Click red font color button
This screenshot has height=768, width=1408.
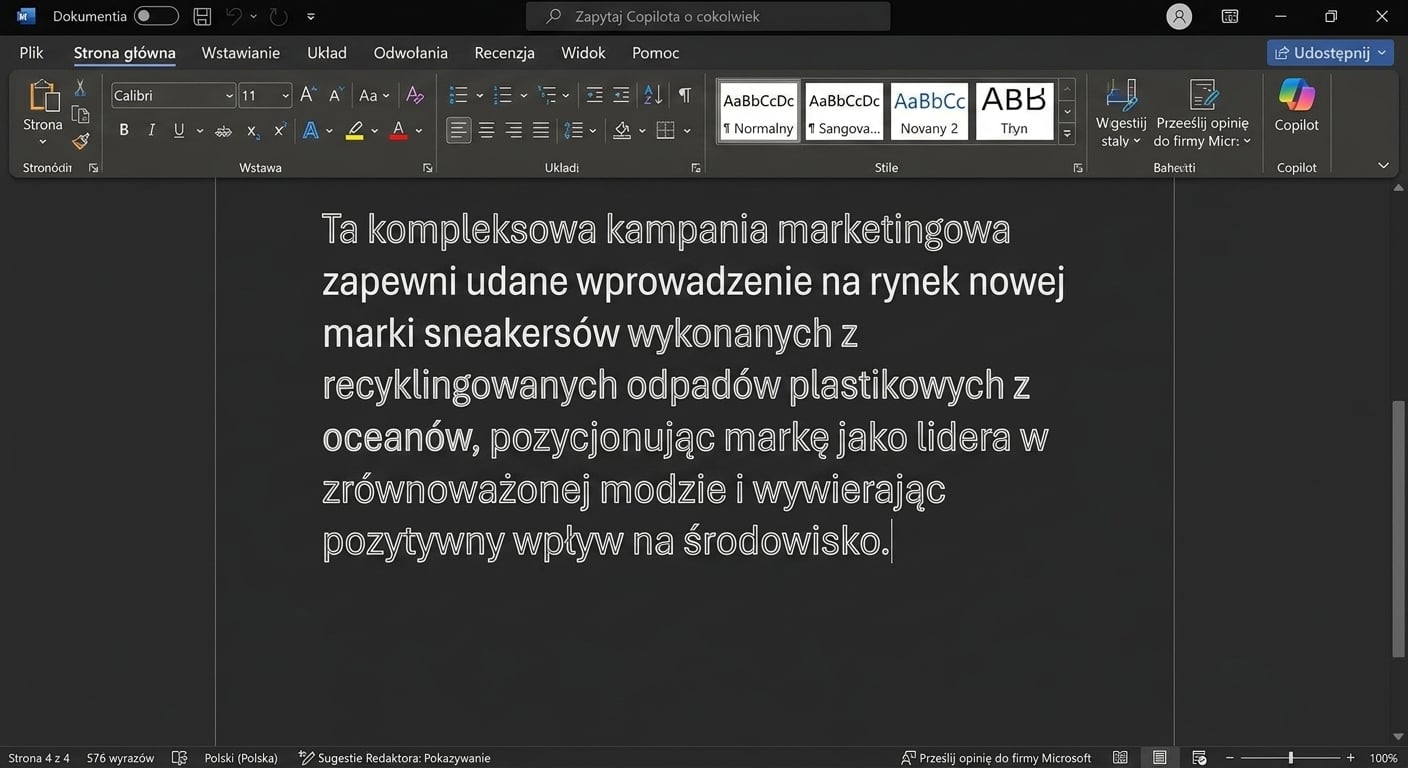[398, 130]
